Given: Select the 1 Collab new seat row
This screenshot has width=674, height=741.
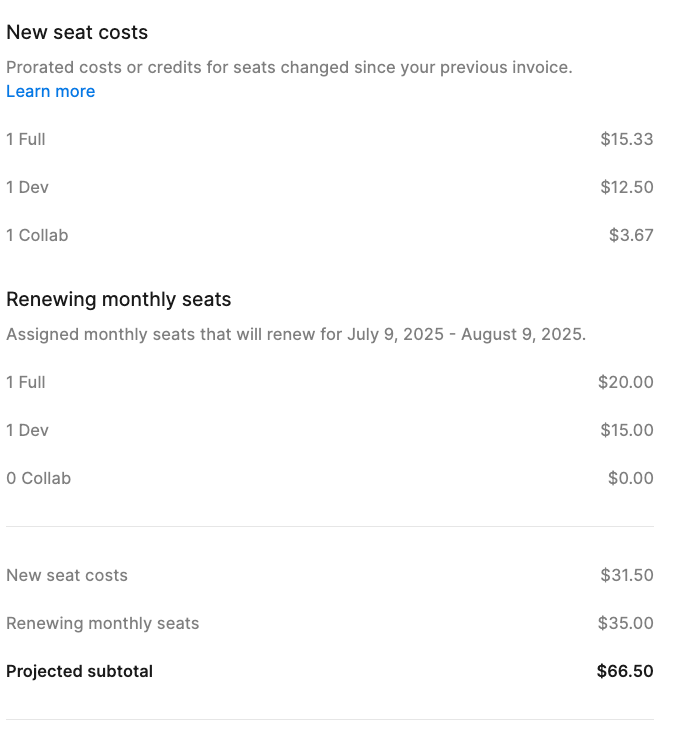Looking at the screenshot, I should (x=330, y=235).
